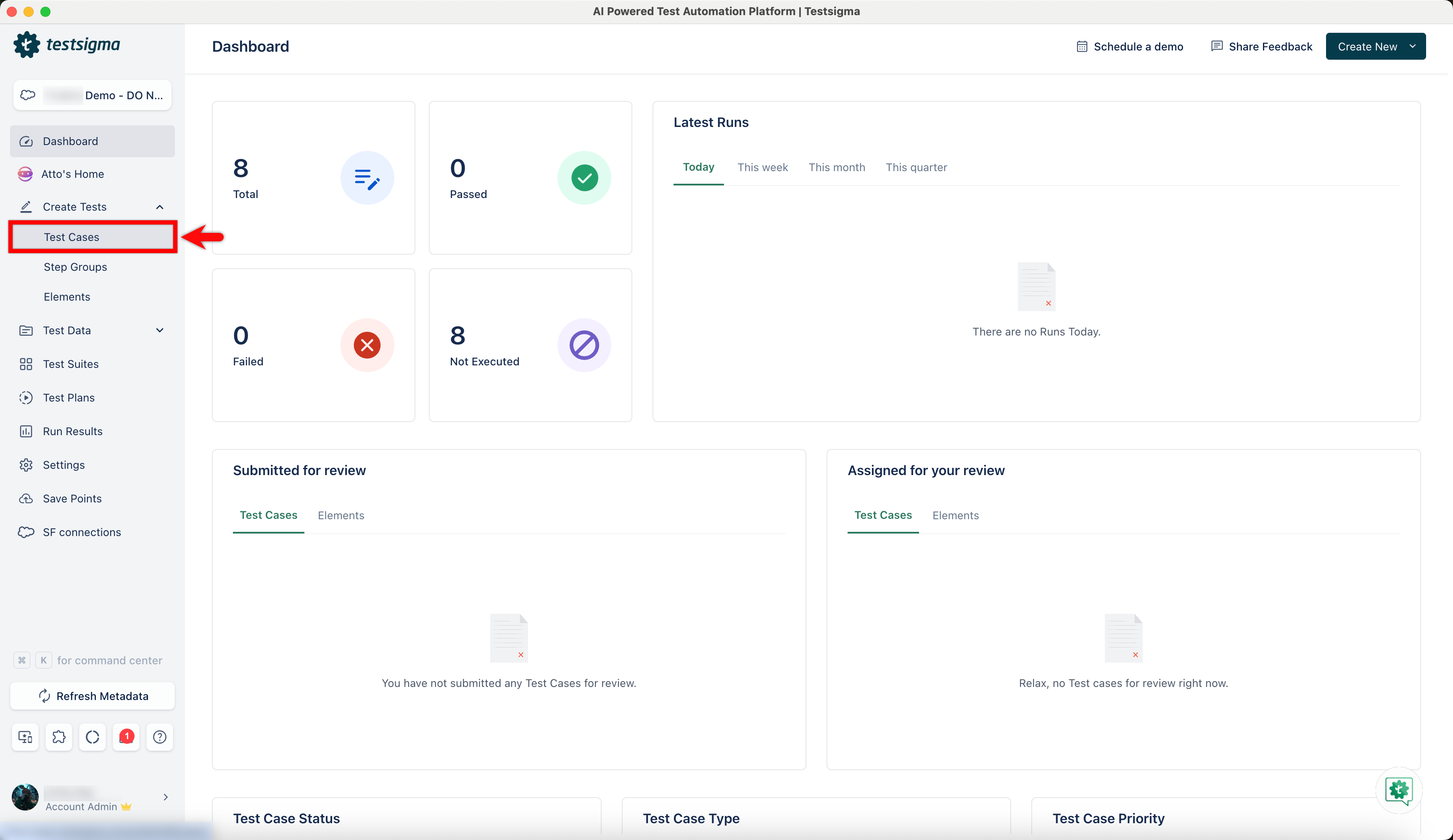Screen dimensions: 1453x840
Task: Click the '8' Not Executed count
Action: (x=458, y=335)
